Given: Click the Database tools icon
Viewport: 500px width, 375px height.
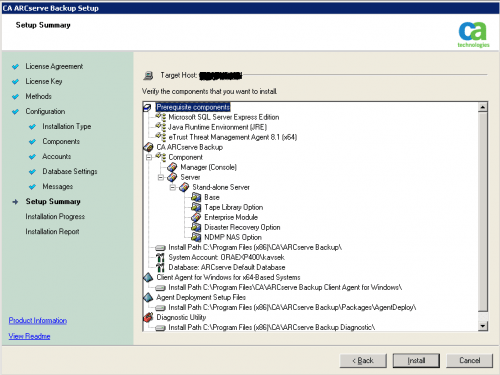Looking at the screenshot, I should click(160, 267).
